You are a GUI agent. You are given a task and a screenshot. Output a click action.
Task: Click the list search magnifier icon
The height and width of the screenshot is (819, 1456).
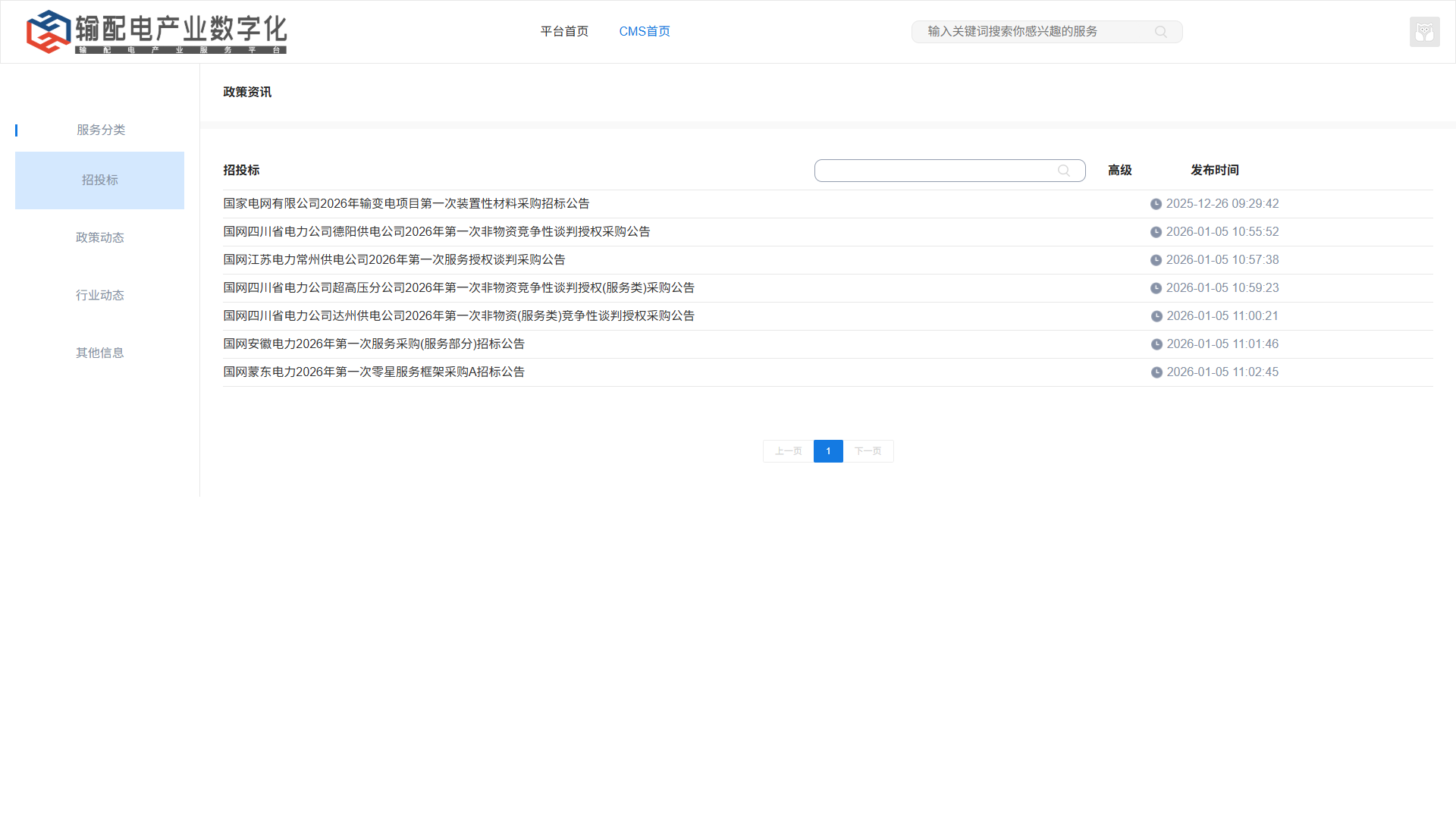coord(1064,171)
